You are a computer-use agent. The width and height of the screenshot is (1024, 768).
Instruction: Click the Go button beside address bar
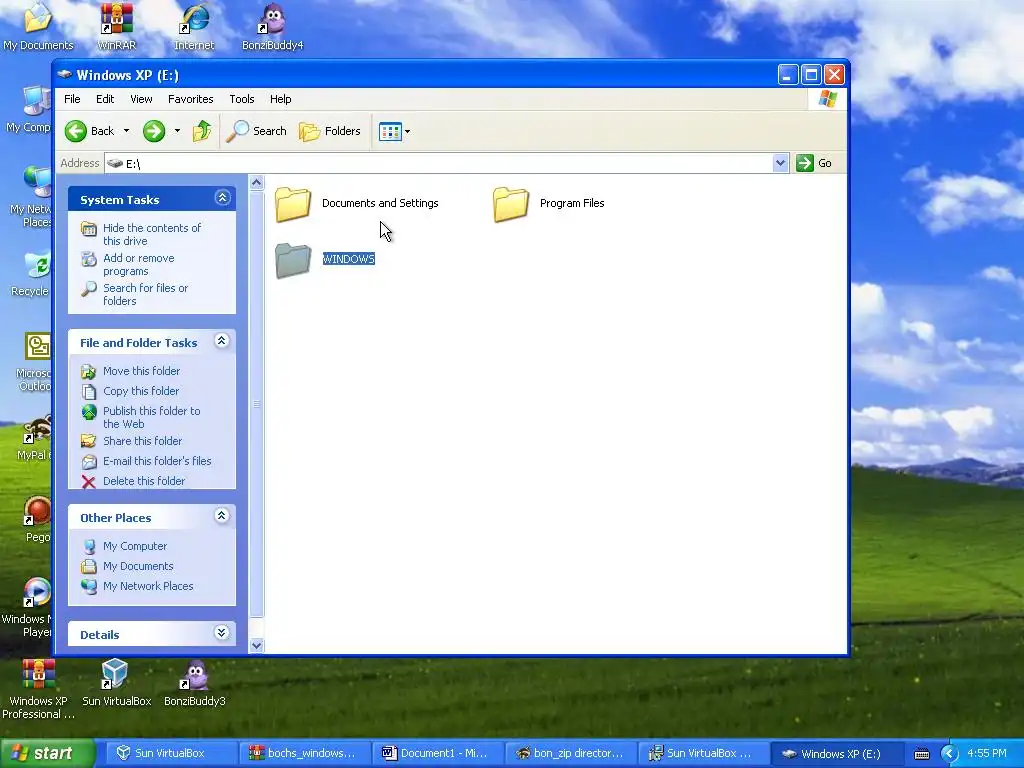click(814, 163)
